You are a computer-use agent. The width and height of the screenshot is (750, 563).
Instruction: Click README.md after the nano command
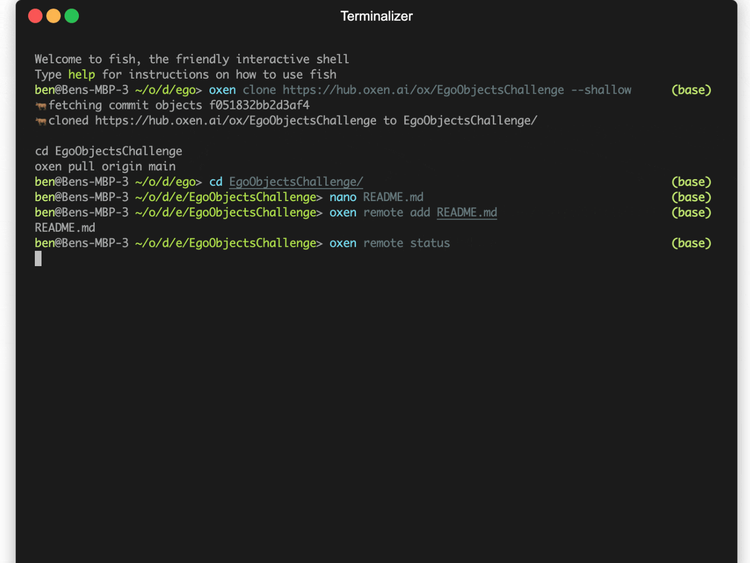point(393,197)
